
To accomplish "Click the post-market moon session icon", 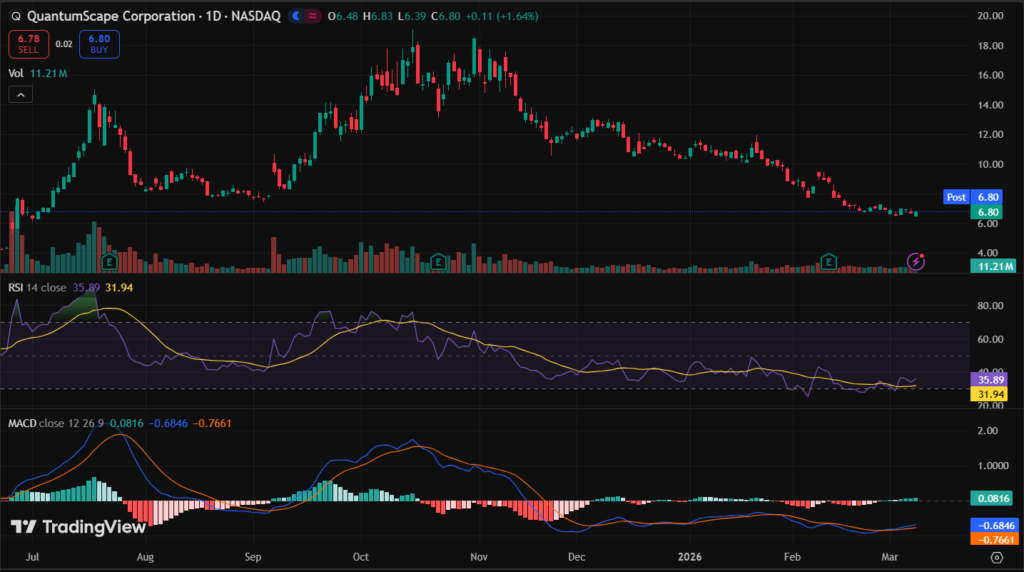I will click(x=298, y=17).
